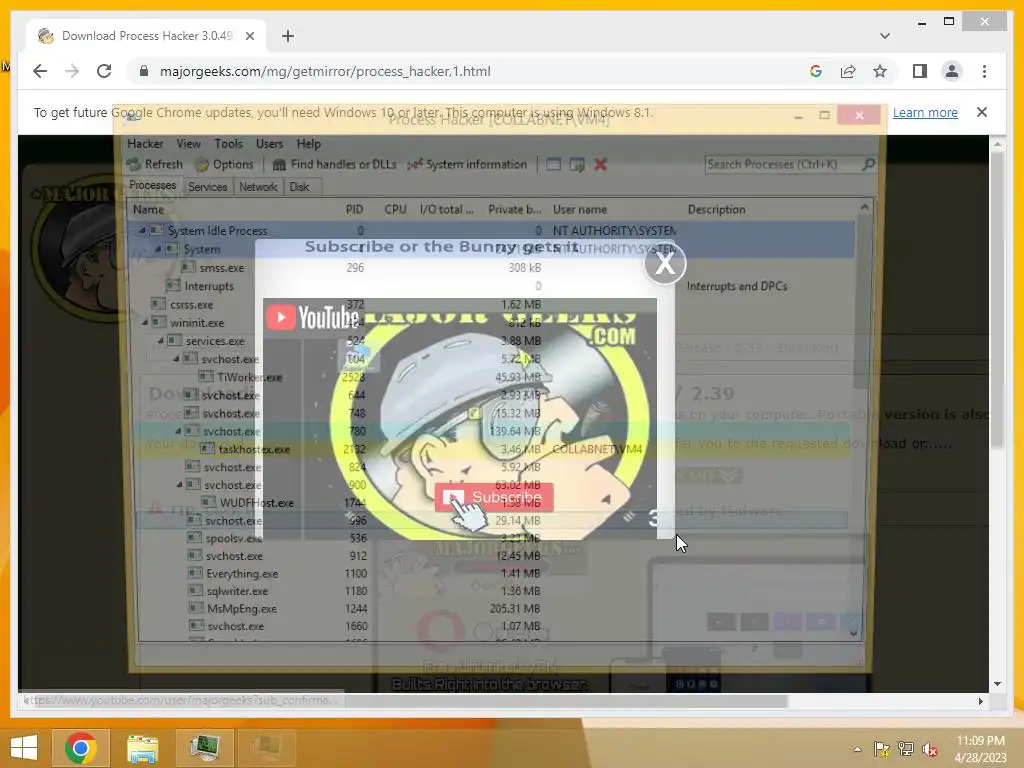Open the Chrome side panel

pos(920,71)
